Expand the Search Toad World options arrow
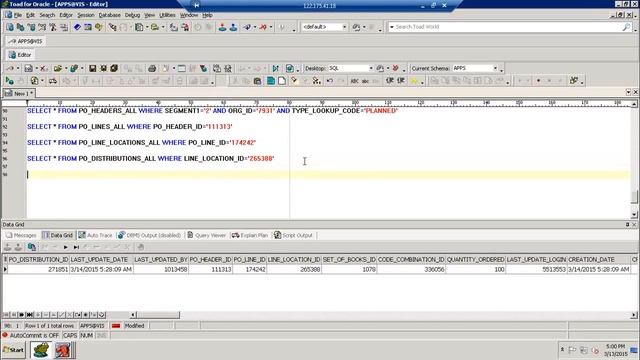Image resolution: width=640 pixels, height=360 pixels. click(392, 27)
